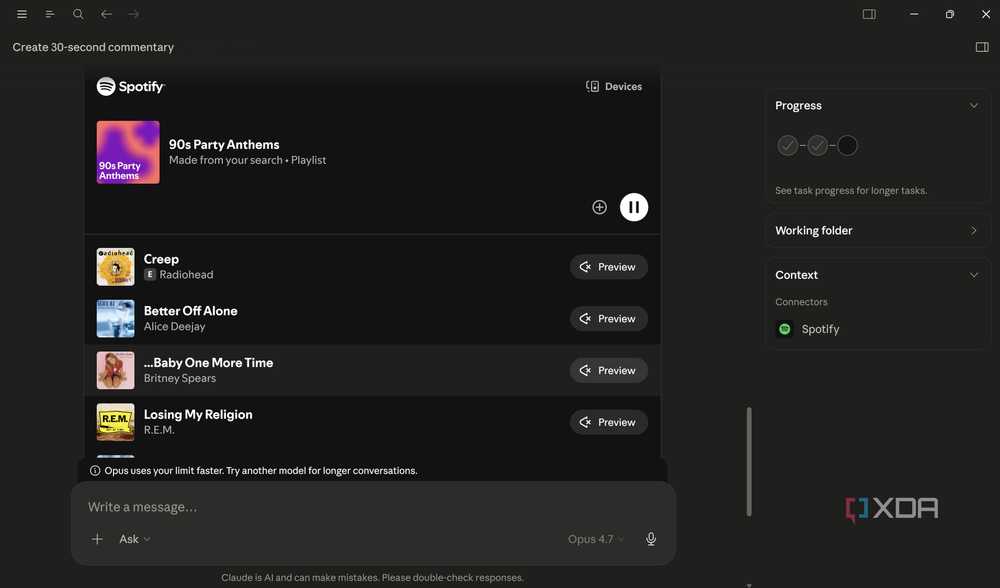
Task: Click the conversation scrollbar thumb
Action: tap(749, 461)
